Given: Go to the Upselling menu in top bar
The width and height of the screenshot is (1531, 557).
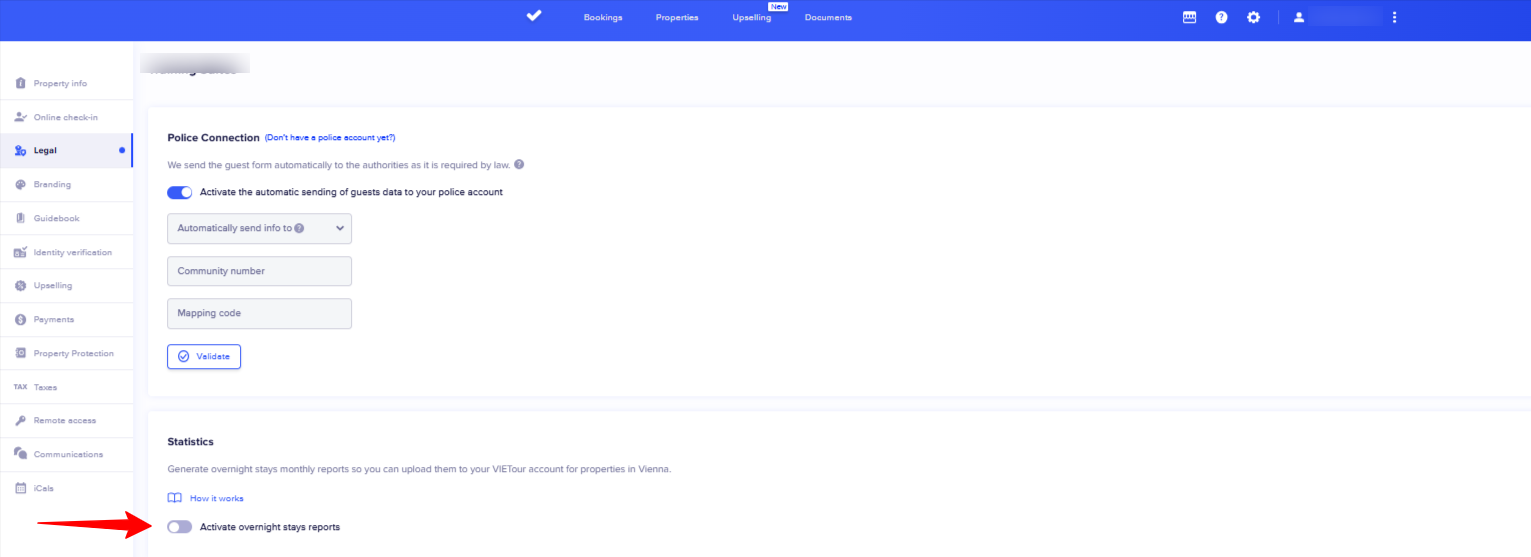Looking at the screenshot, I should pyautogui.click(x=751, y=17).
